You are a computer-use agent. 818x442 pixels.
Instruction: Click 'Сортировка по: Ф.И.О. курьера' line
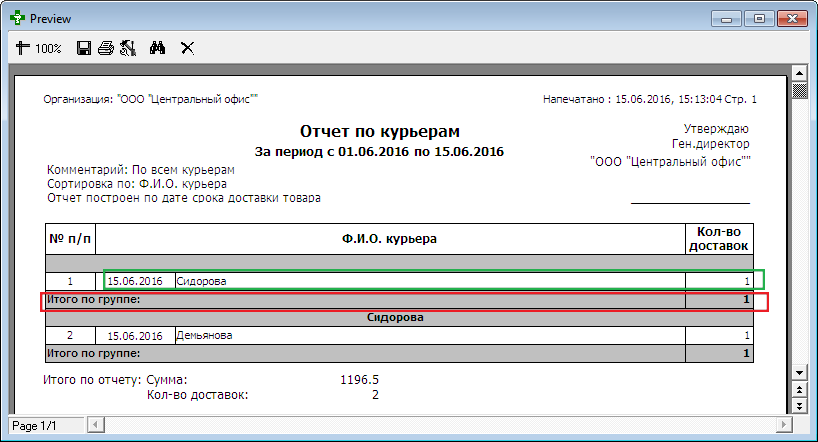137,184
